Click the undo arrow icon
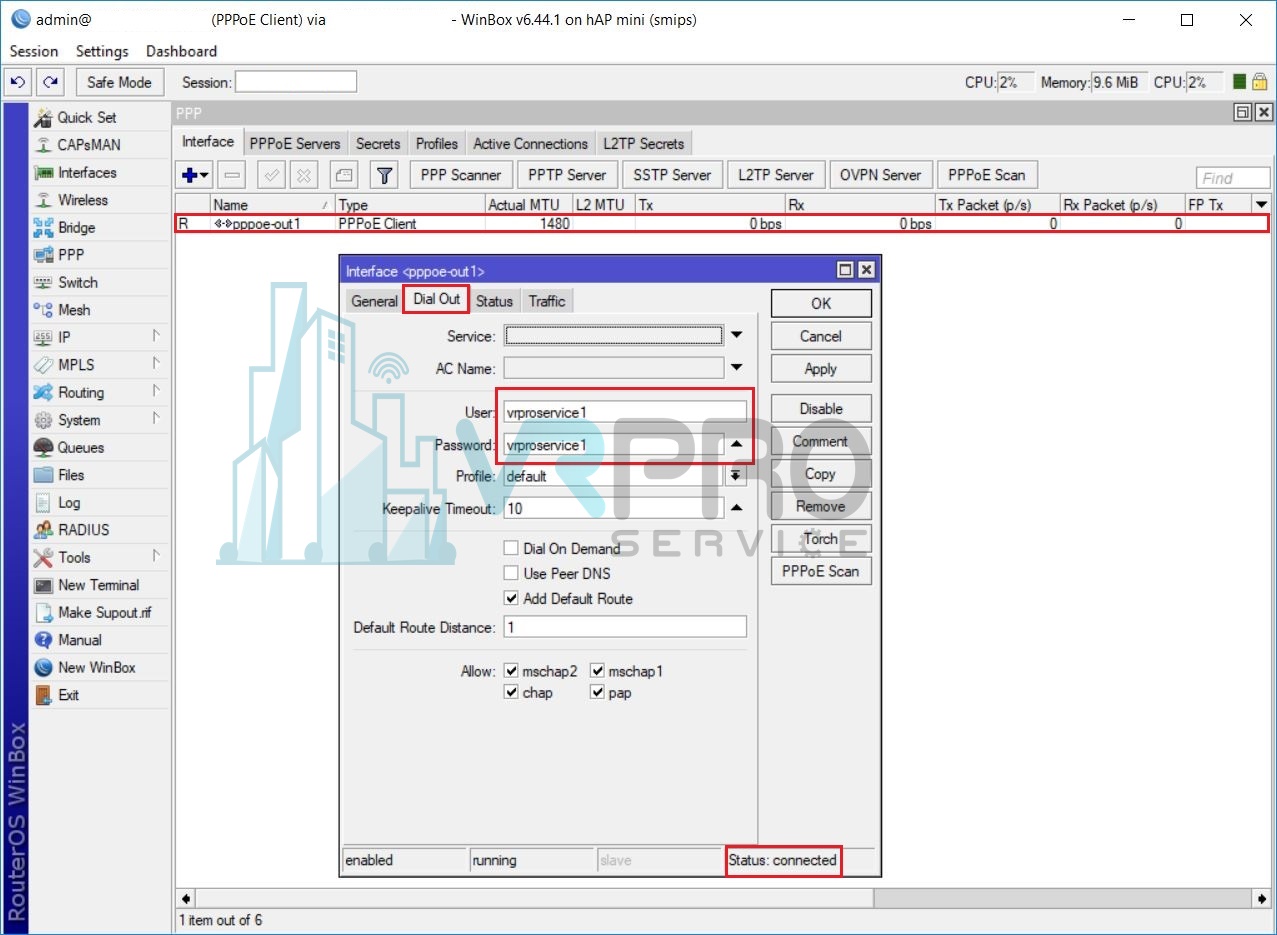This screenshot has width=1277, height=935. pos(19,82)
